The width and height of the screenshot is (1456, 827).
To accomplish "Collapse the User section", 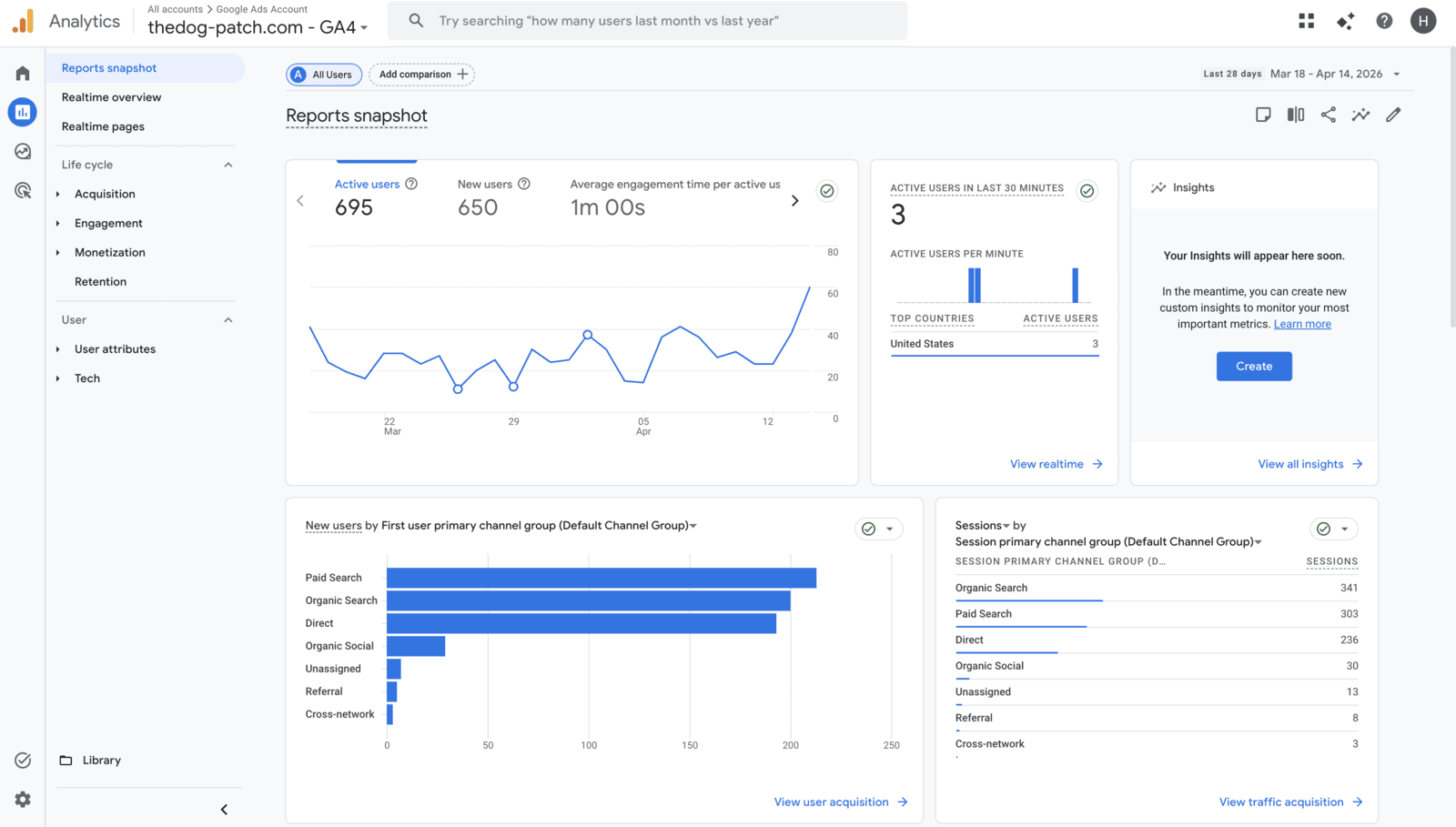I will 228,320.
